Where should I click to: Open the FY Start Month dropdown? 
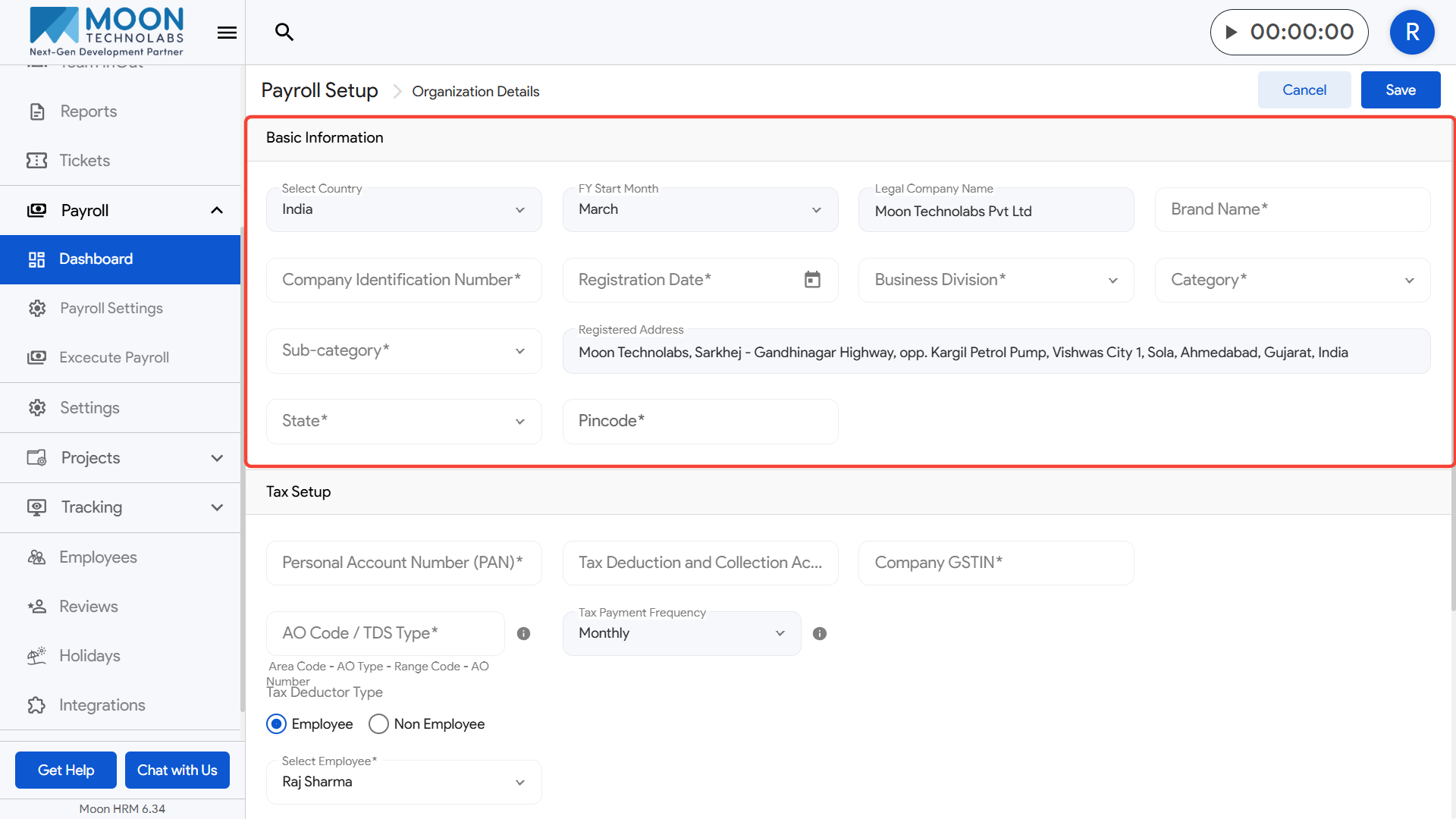[699, 210]
